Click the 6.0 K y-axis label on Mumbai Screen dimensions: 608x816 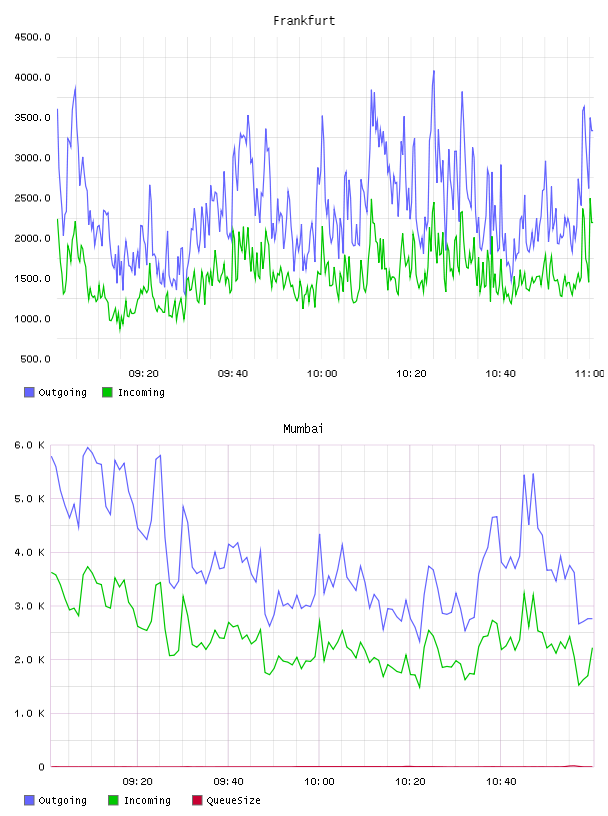click(29, 445)
